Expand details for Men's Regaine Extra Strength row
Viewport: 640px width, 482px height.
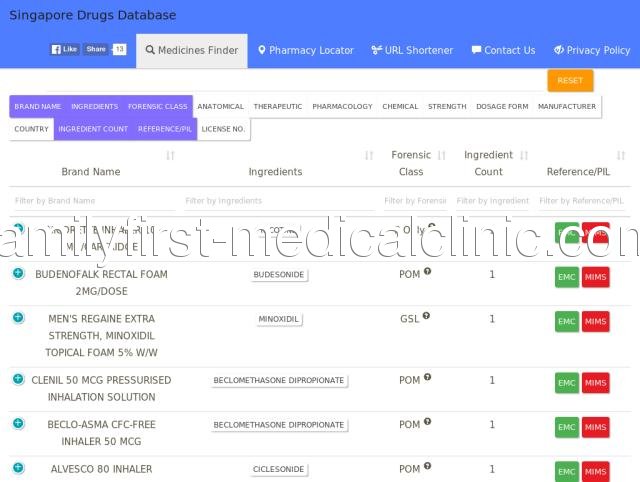[18, 317]
